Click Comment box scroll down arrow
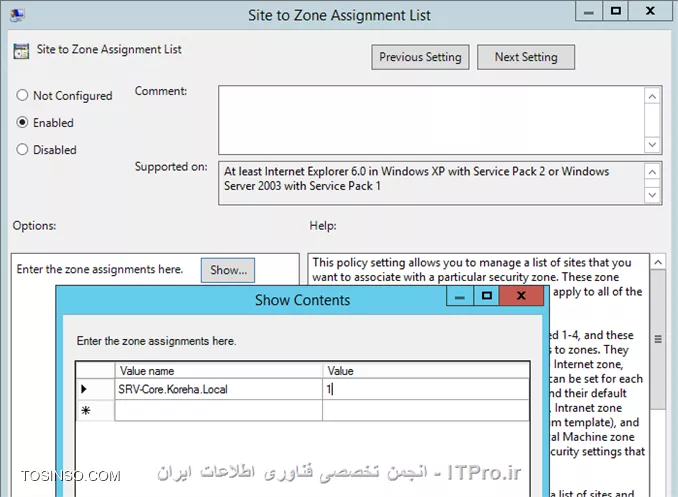The image size is (678, 497). click(x=652, y=144)
